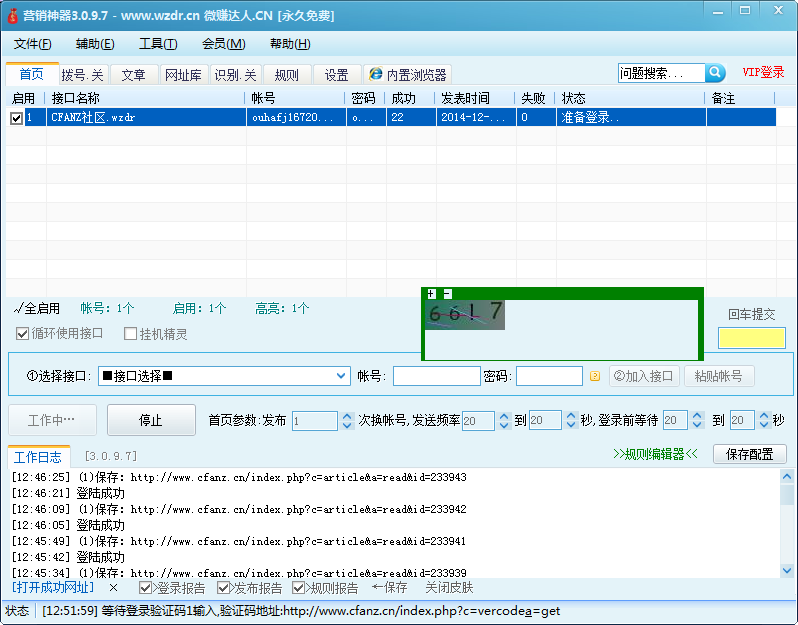
Task: Click the minus icon on captcha panel
Action: coord(447,294)
